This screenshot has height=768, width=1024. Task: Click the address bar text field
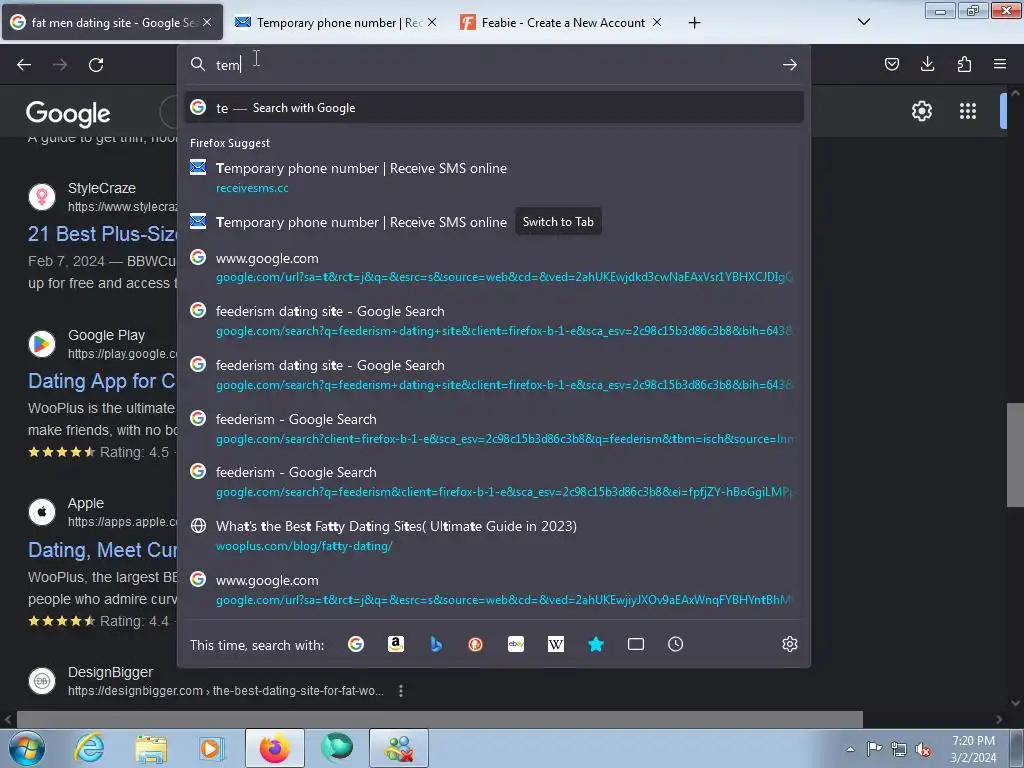[x=493, y=65]
